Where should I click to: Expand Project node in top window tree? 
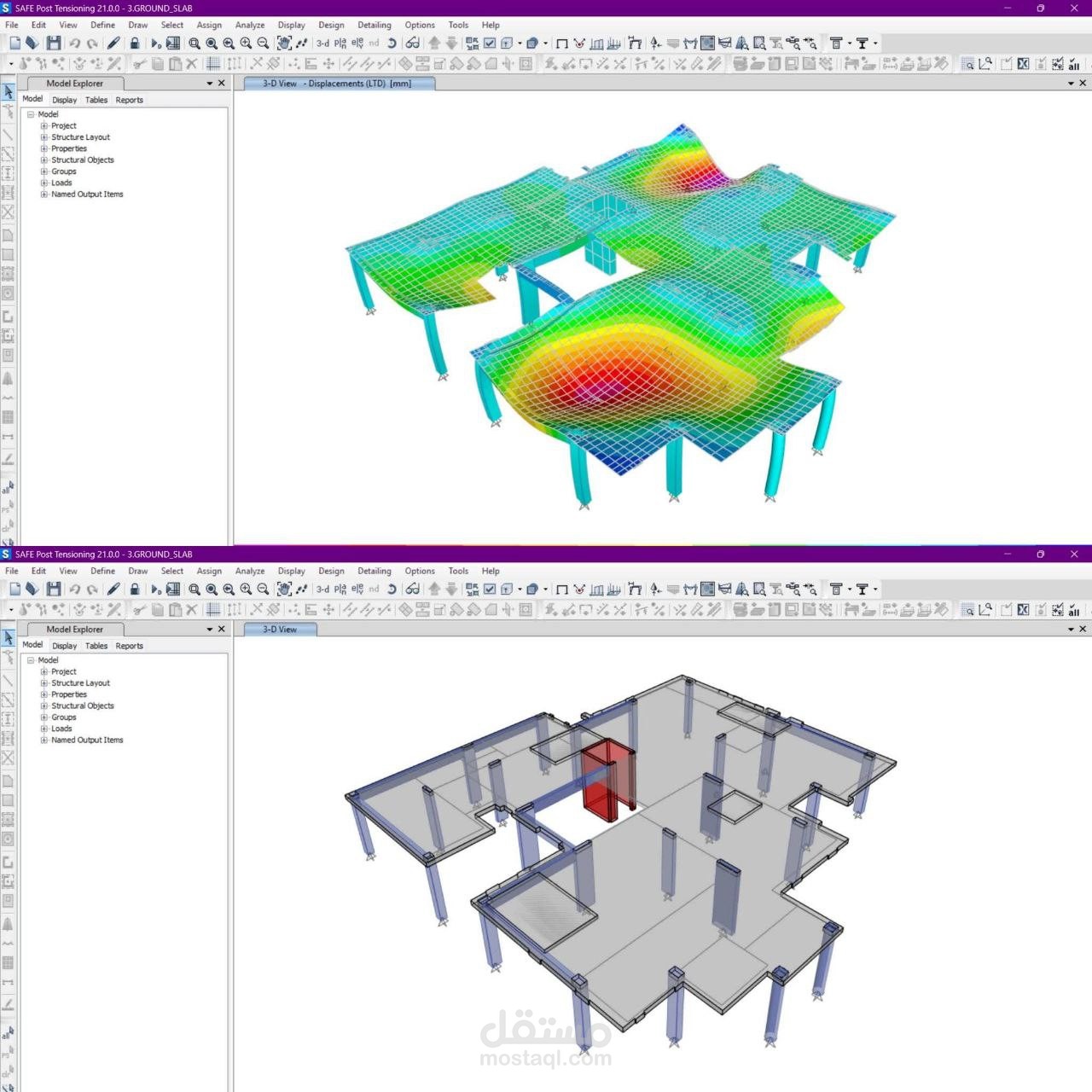(x=44, y=125)
